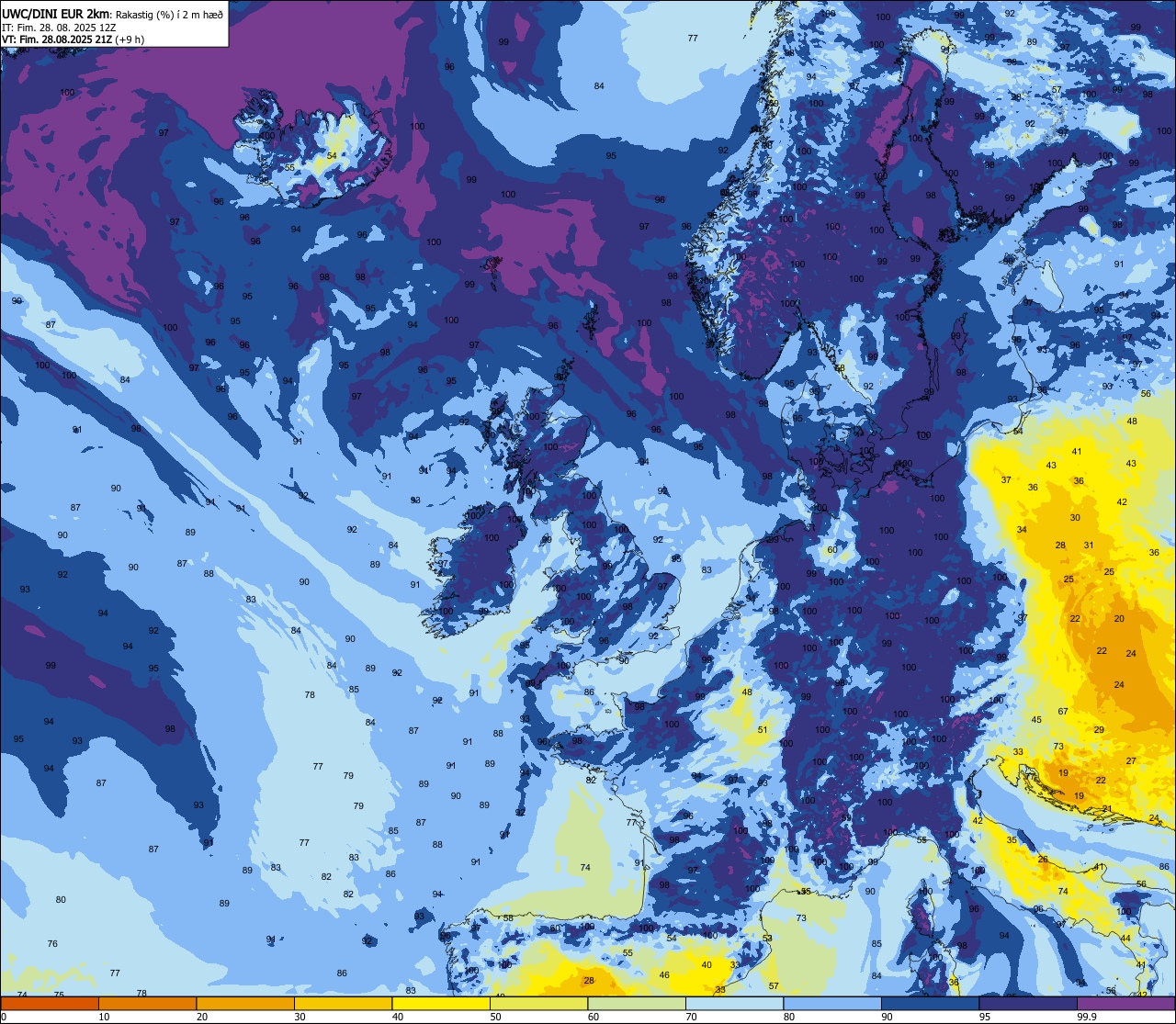
Task: Click the 'VT: Fim. 28.08.2025 21Z' line
Action: tap(58, 39)
